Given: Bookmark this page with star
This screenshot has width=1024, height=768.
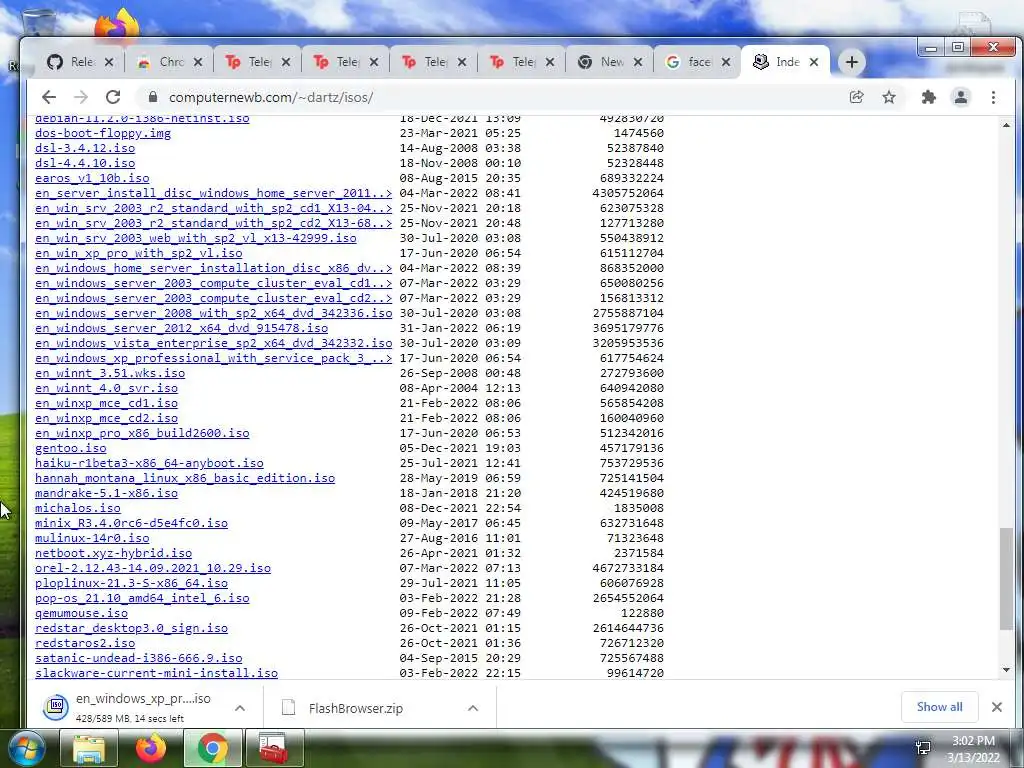Looking at the screenshot, I should point(889,97).
